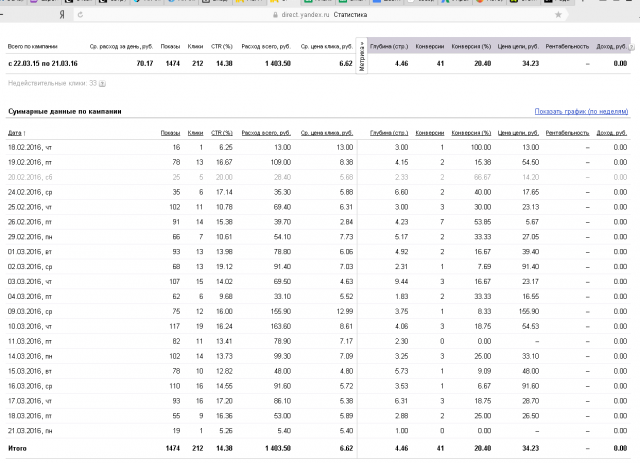Open the help icon beside 'Недействительные клики'
This screenshot has height=463, width=640.
tap(103, 84)
